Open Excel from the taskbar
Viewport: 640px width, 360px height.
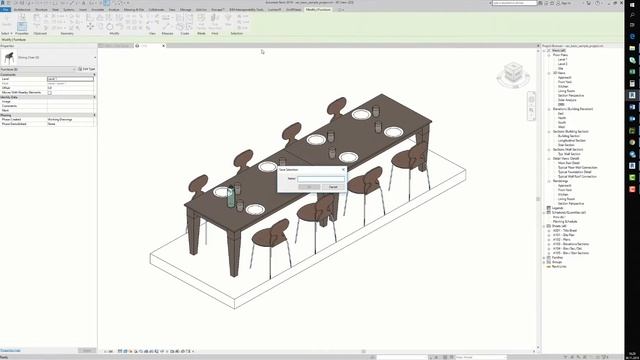(632, 72)
